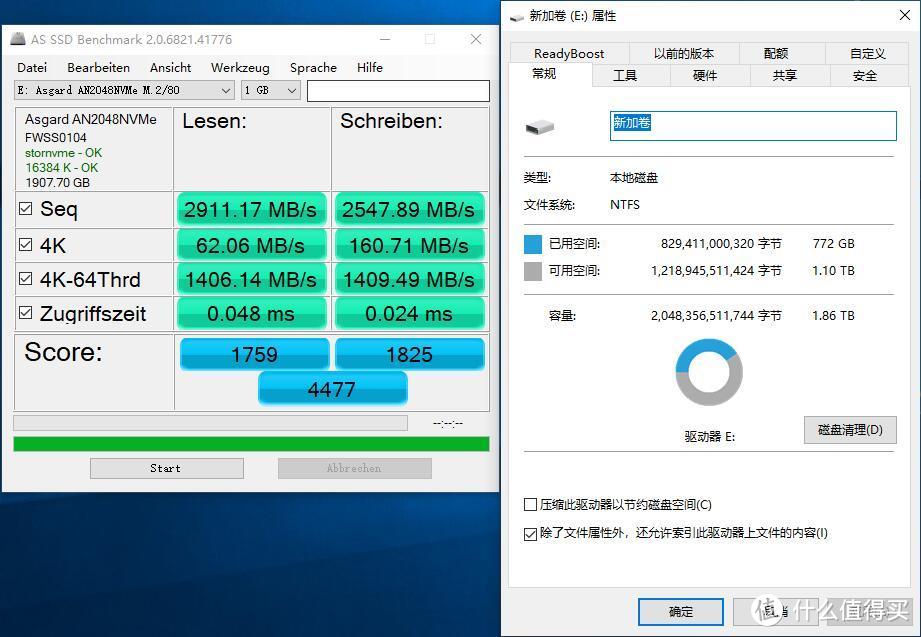Enable compress this drive checkbox
Screen dimensions: 921x637
coord(530,505)
